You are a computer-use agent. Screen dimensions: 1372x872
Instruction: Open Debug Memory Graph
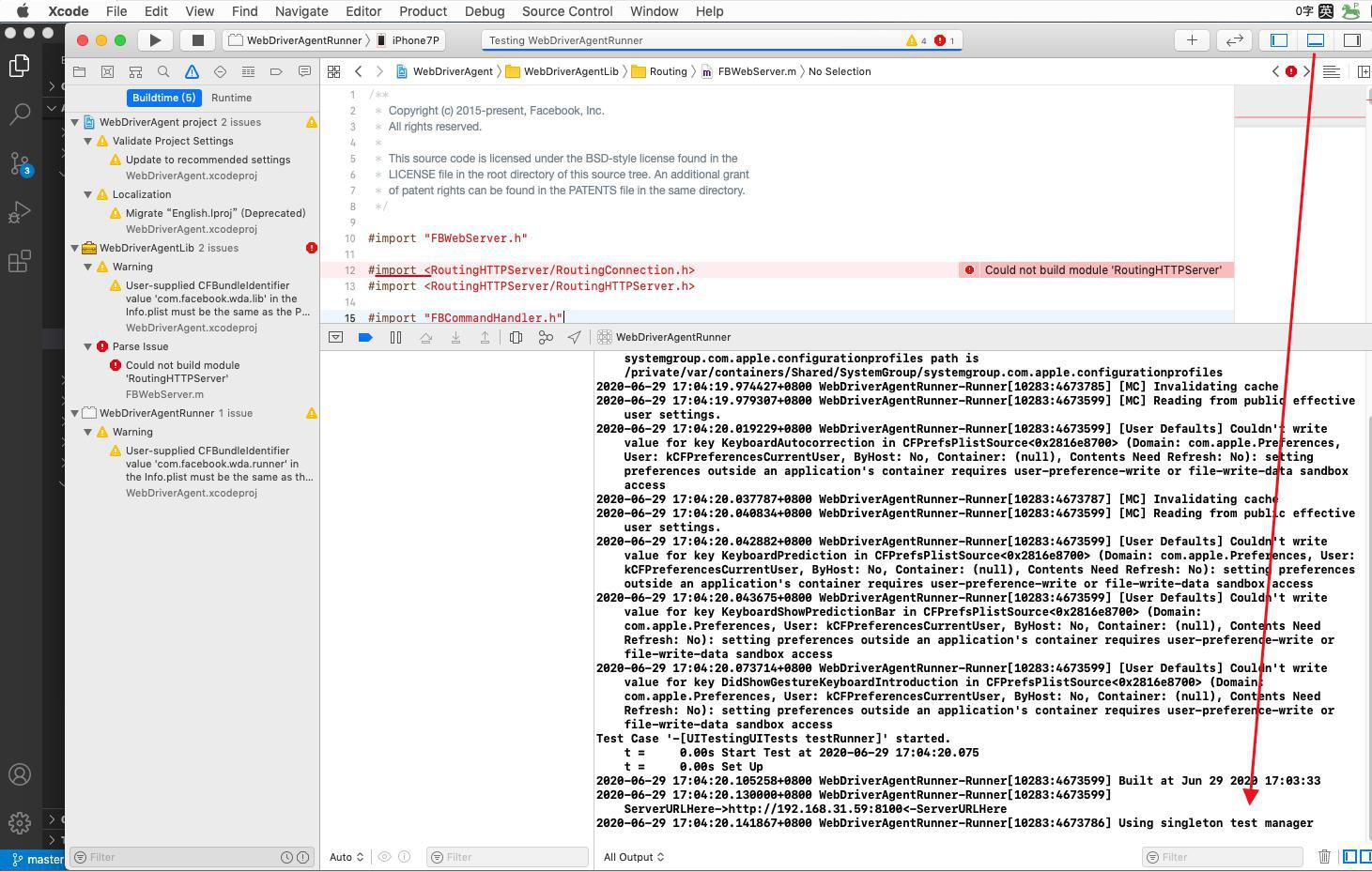tap(546, 337)
